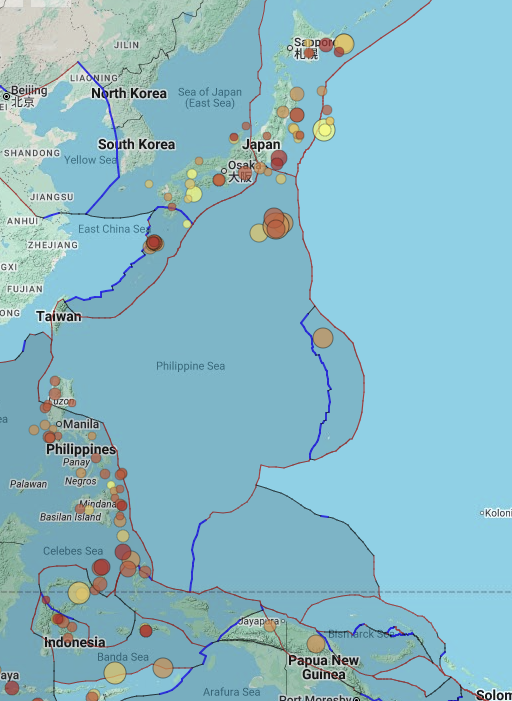Click the dark red quake cluster in the East China Sea
This screenshot has height=701, width=512.
coord(154,243)
